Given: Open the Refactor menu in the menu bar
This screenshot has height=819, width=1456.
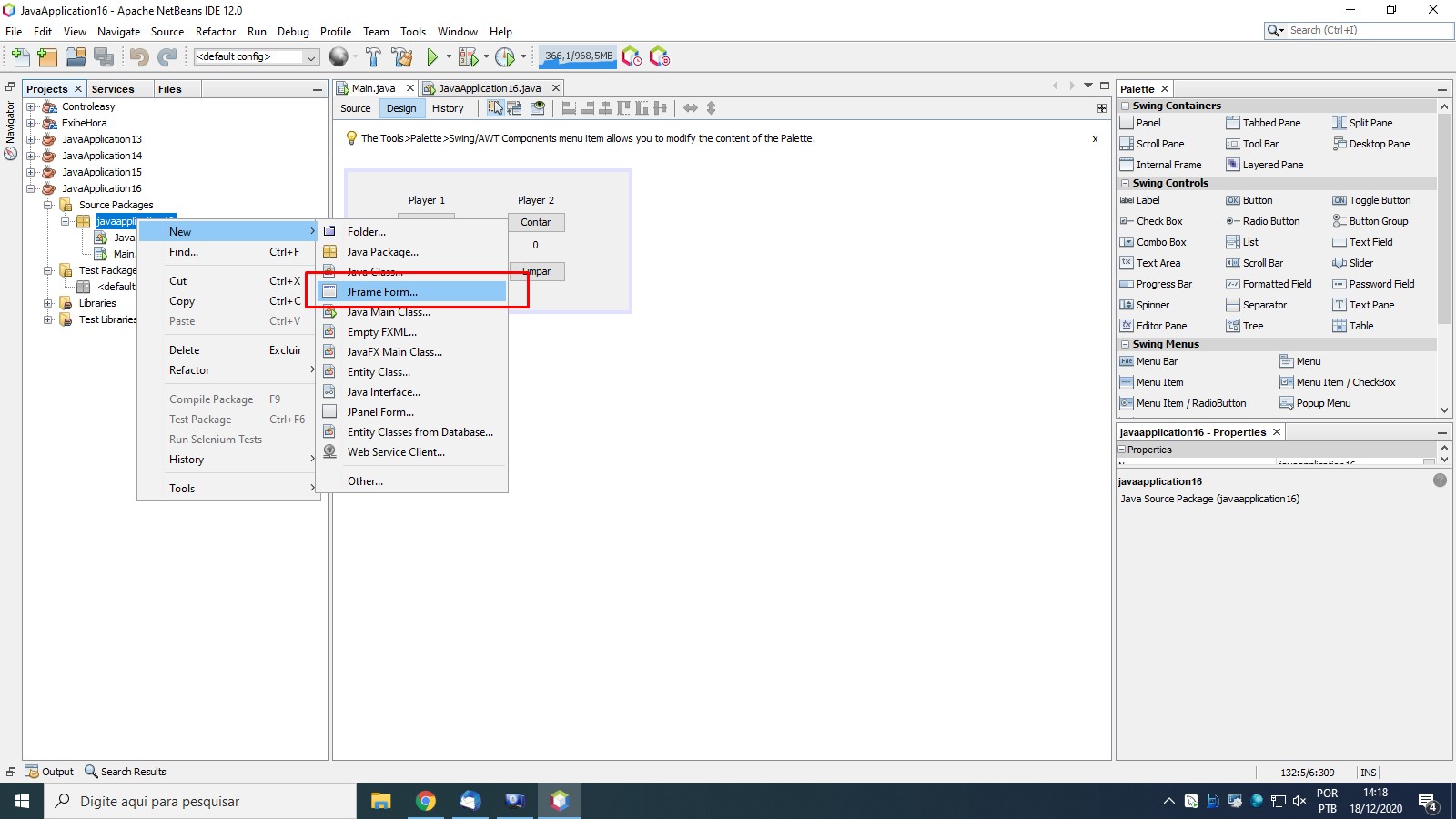Looking at the screenshot, I should 216,32.
